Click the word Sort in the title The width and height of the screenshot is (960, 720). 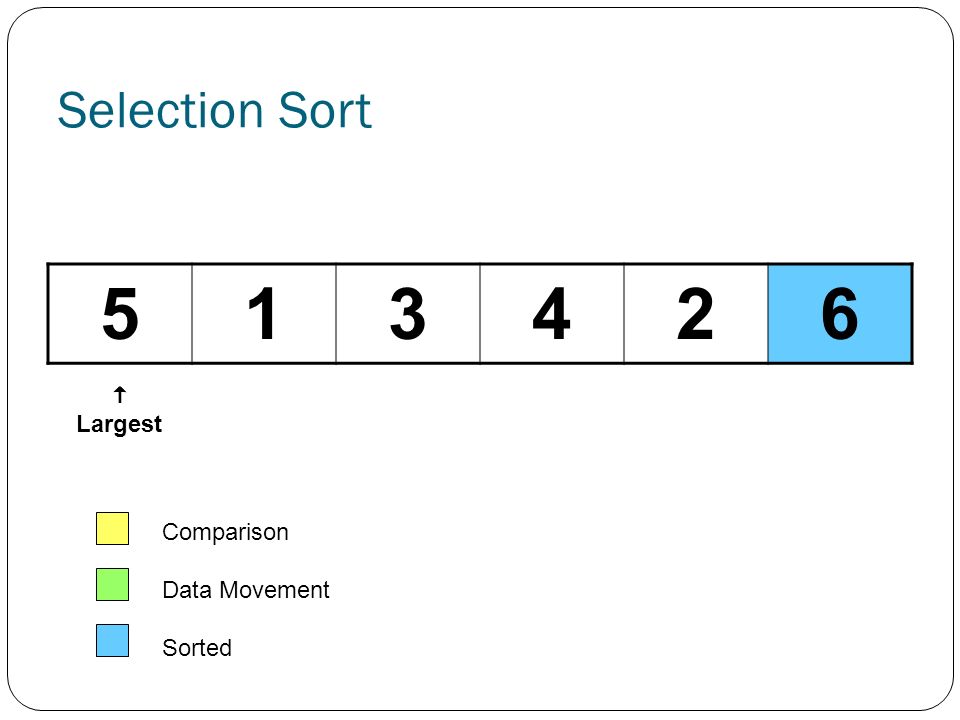325,110
